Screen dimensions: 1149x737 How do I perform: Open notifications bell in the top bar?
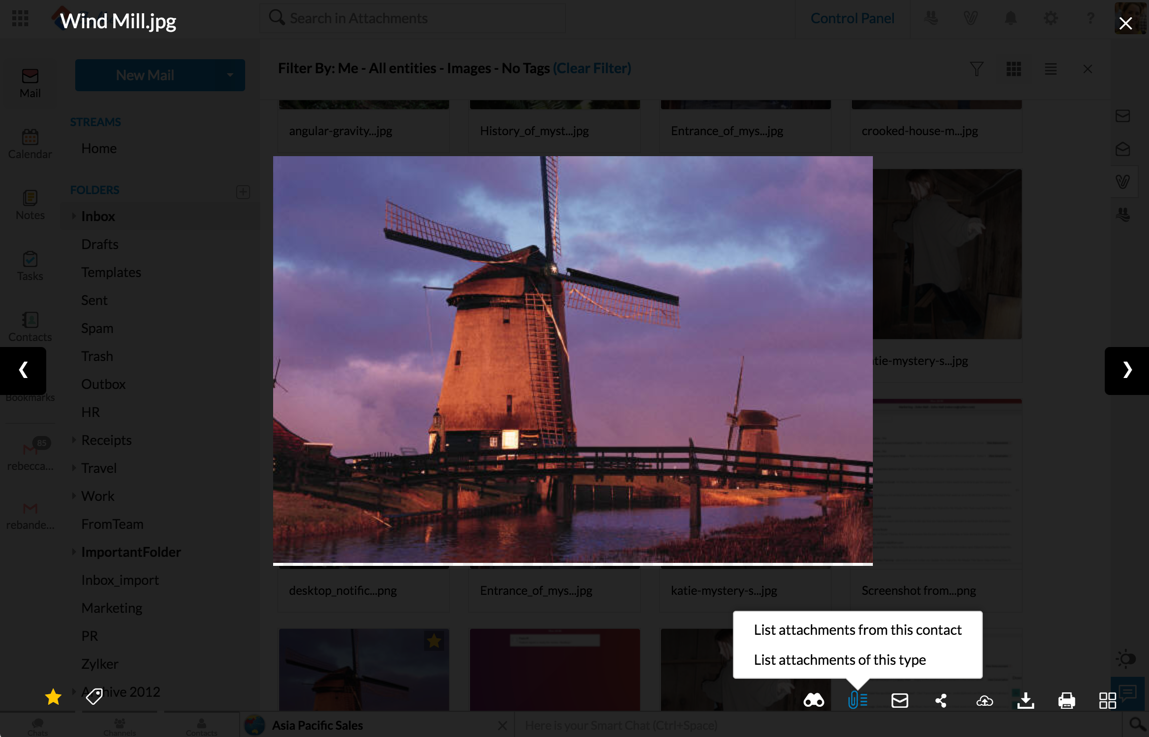[x=1010, y=17]
